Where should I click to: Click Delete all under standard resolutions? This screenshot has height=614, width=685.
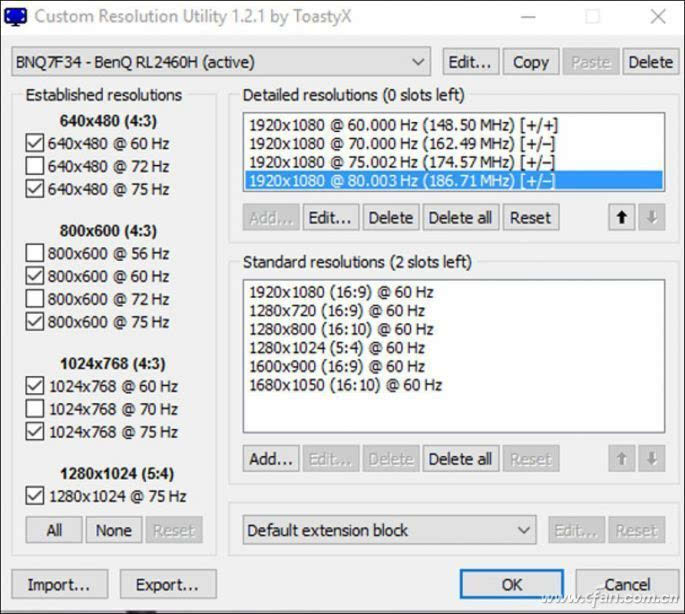tap(461, 458)
